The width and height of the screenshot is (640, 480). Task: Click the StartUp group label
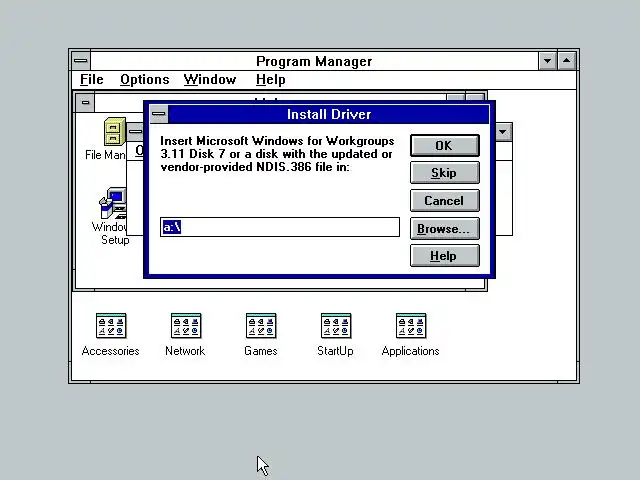(x=336, y=351)
